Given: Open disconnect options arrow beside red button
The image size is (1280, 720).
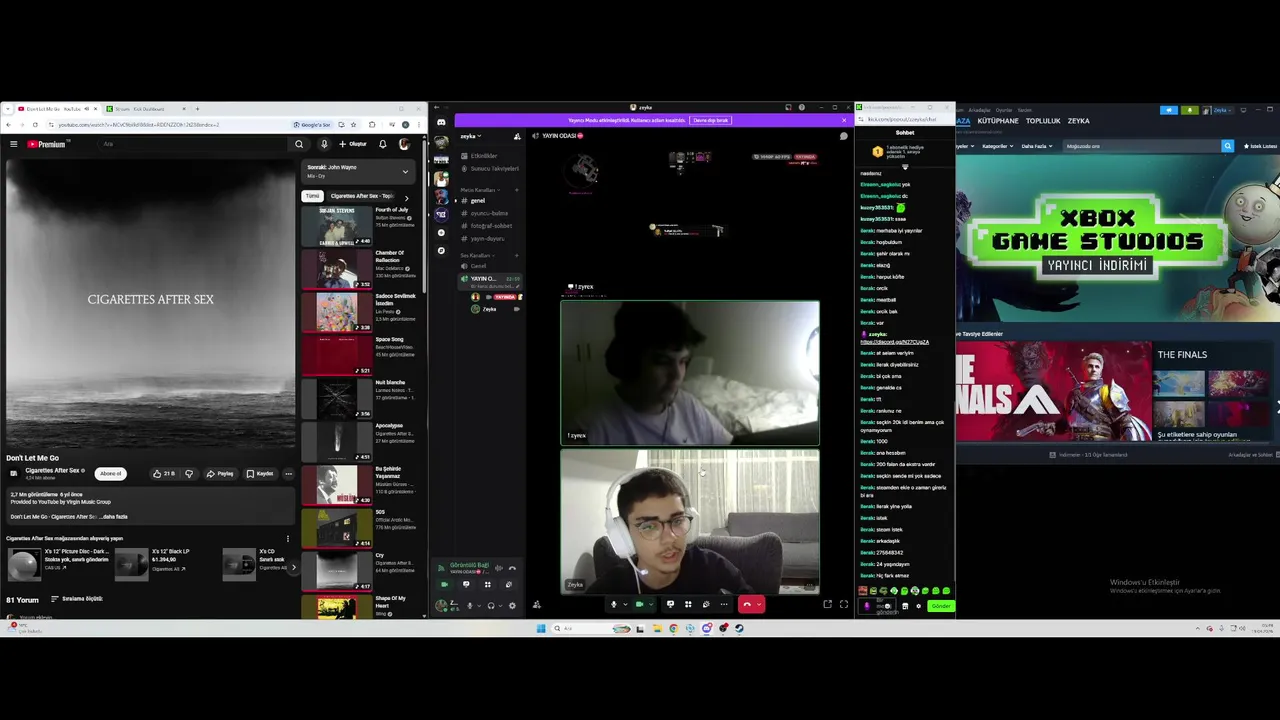Looking at the screenshot, I should point(759,604).
